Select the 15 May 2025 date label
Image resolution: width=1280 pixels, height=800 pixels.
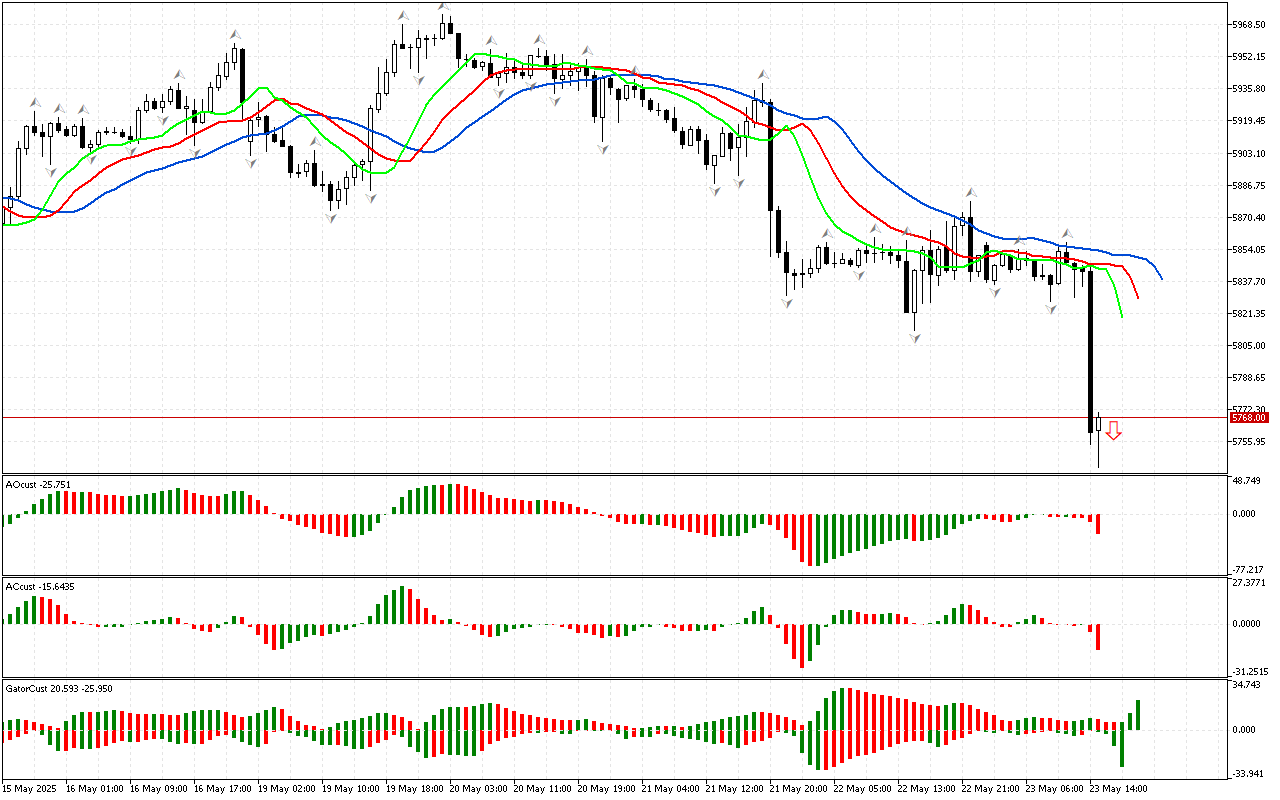click(30, 788)
